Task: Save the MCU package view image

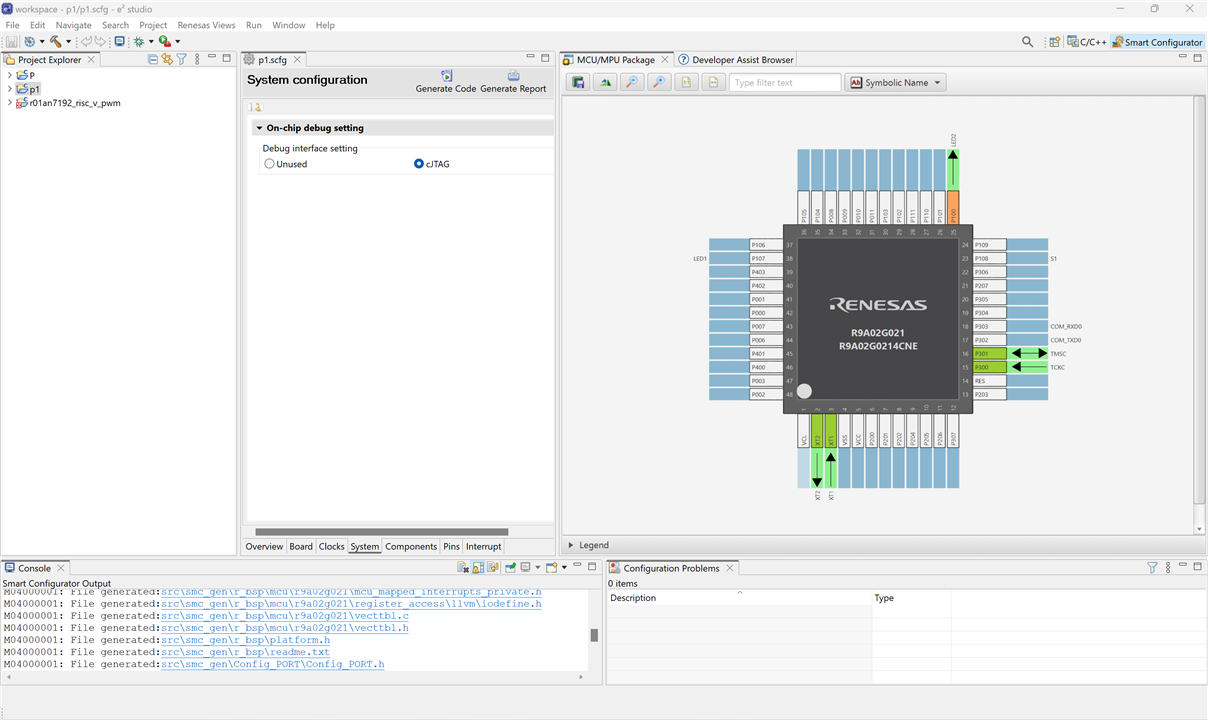Action: [577, 83]
